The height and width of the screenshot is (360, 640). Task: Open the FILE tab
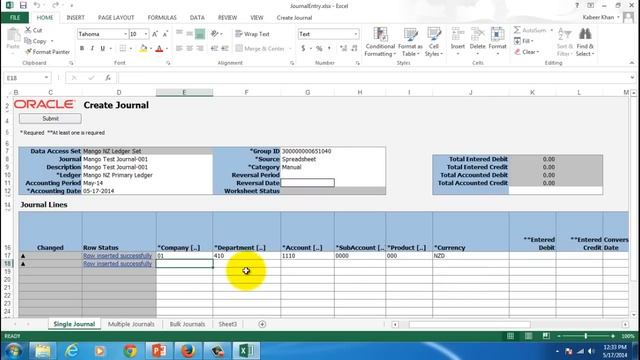(15, 18)
